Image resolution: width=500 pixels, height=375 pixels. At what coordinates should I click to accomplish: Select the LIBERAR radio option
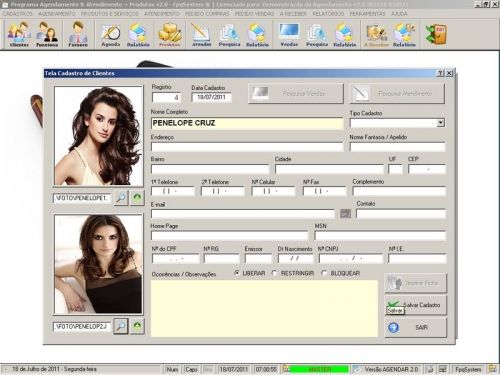pos(237,273)
